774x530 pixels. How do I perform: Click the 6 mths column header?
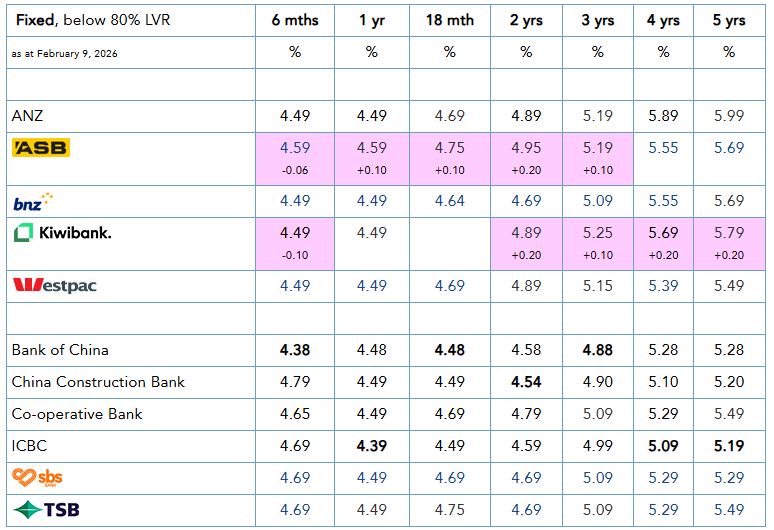tap(295, 20)
